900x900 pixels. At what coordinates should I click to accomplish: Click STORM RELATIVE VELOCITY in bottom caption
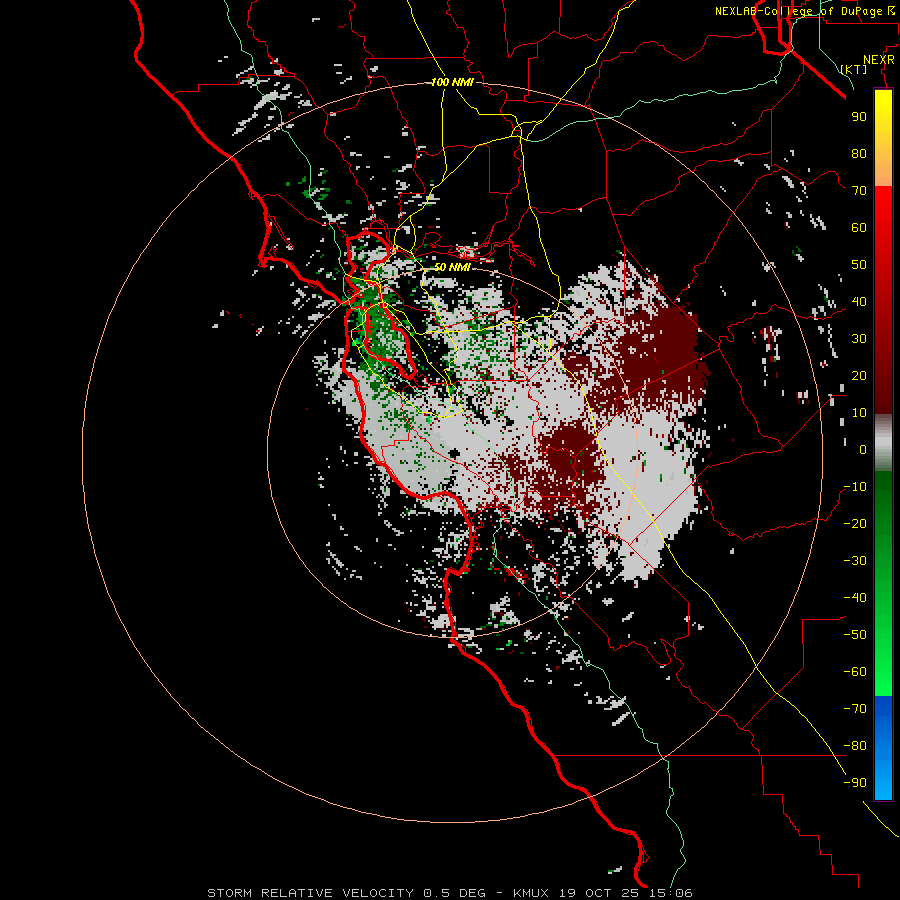(x=311, y=893)
